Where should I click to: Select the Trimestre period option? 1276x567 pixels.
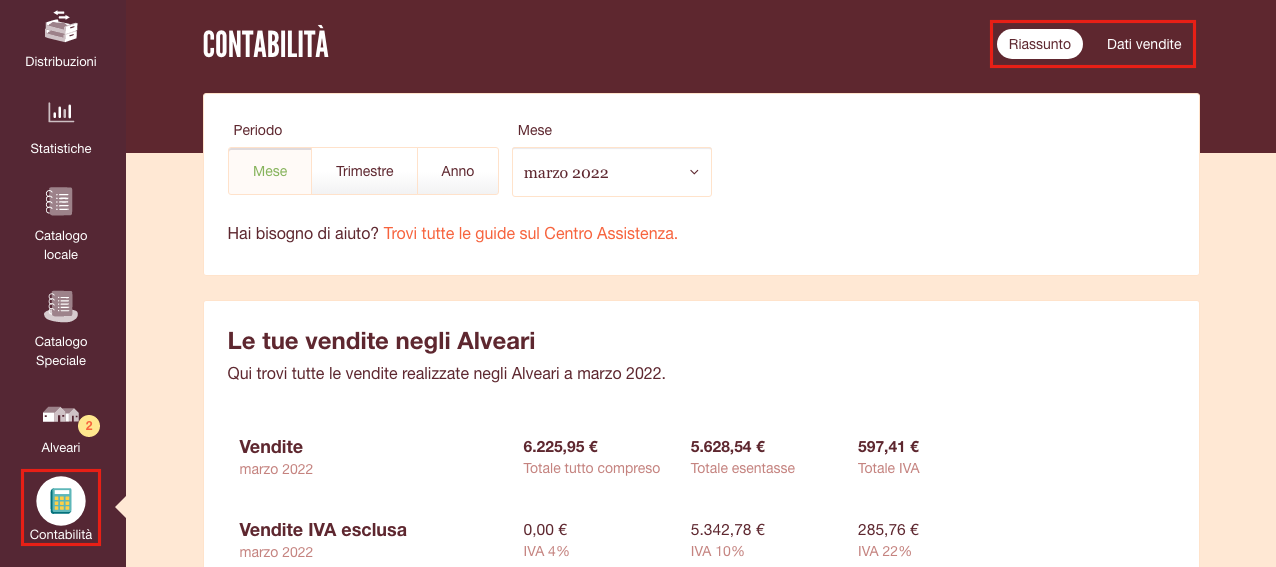tap(365, 171)
